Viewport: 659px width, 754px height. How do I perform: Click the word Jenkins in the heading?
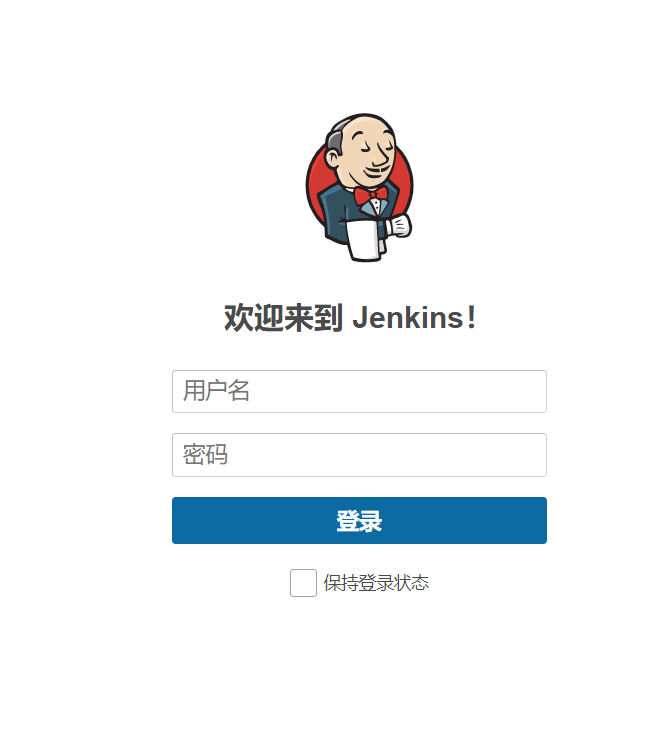tap(407, 318)
